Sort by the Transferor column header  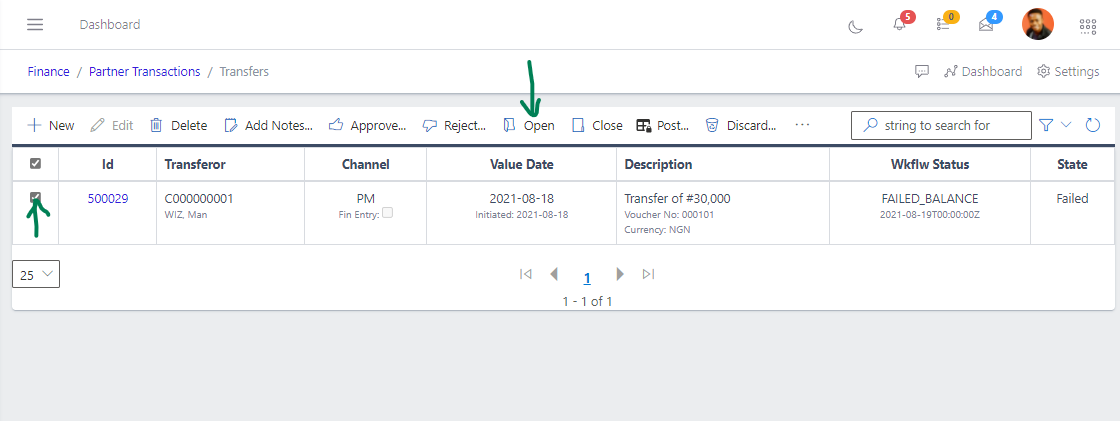coord(231,164)
